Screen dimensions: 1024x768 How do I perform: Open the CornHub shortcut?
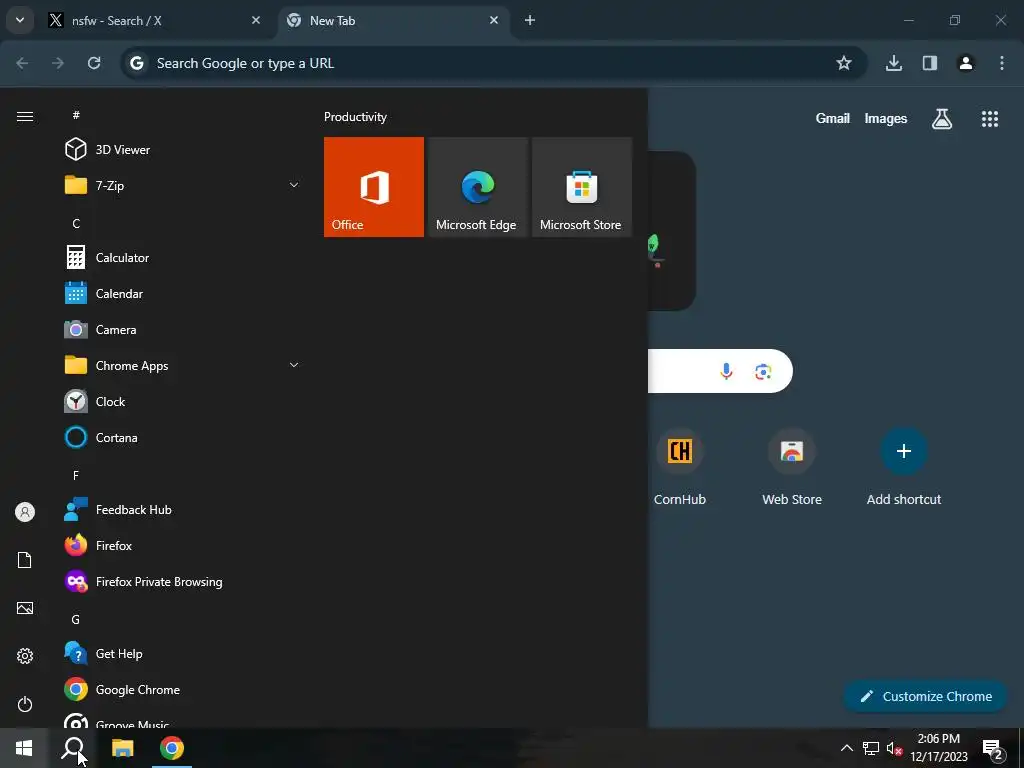coord(680,467)
